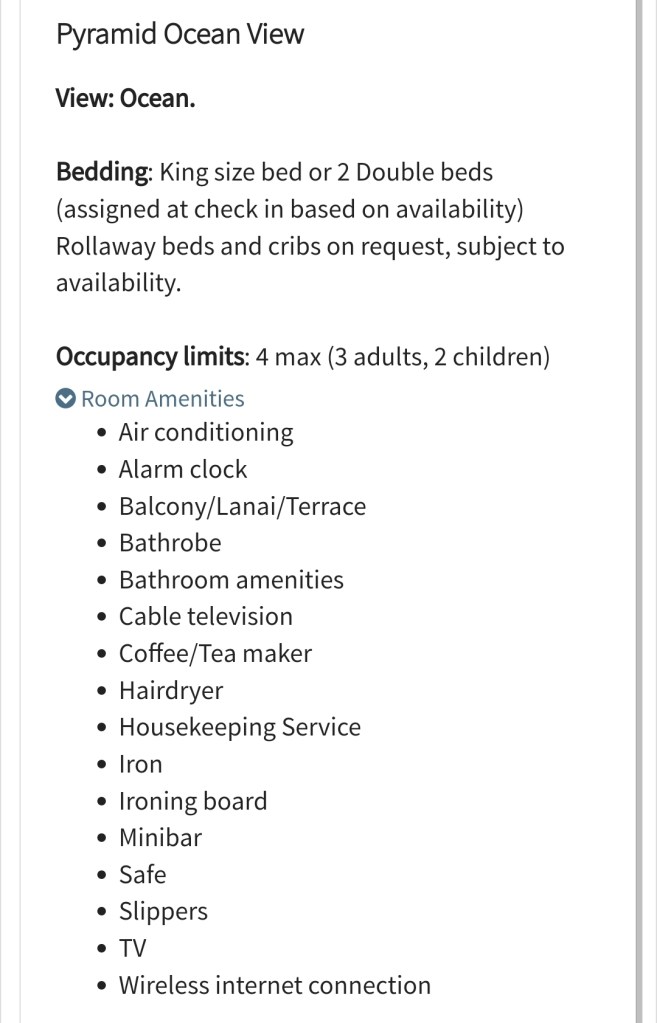Select the Bathrobe list item

pos(170,544)
